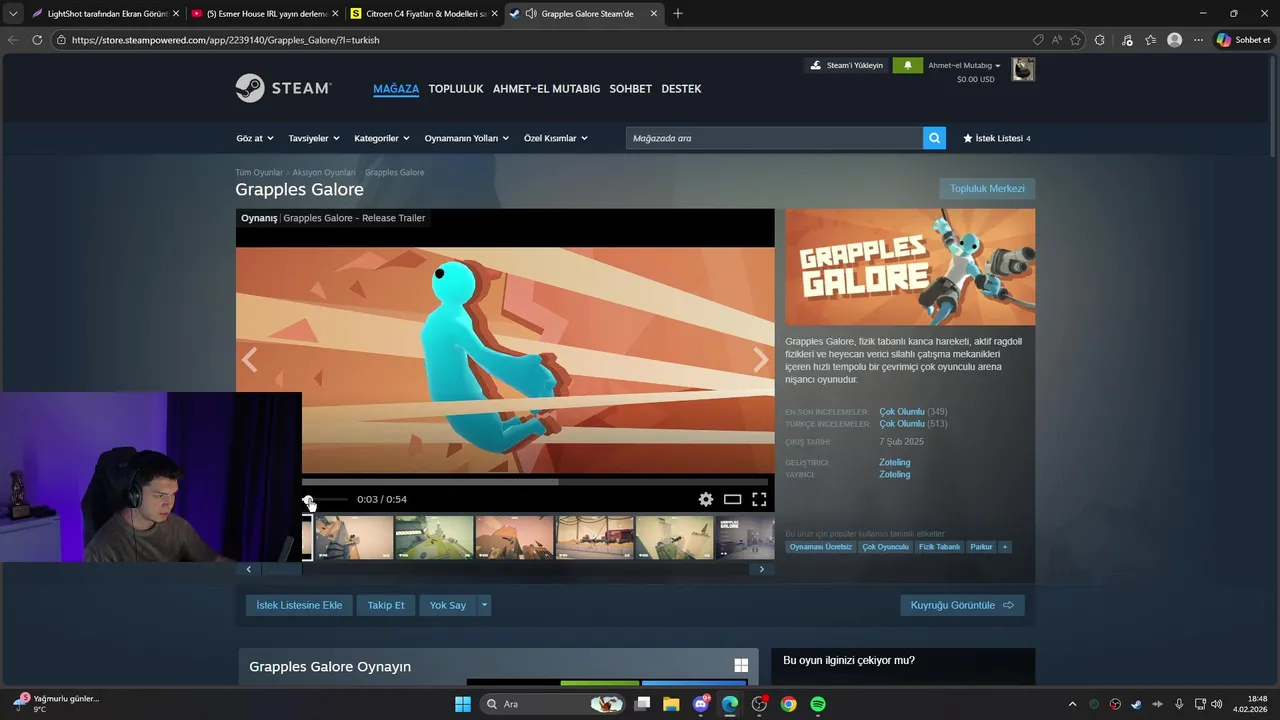Open video settings gear icon
Screen dimensions: 1280x720
coord(706,499)
